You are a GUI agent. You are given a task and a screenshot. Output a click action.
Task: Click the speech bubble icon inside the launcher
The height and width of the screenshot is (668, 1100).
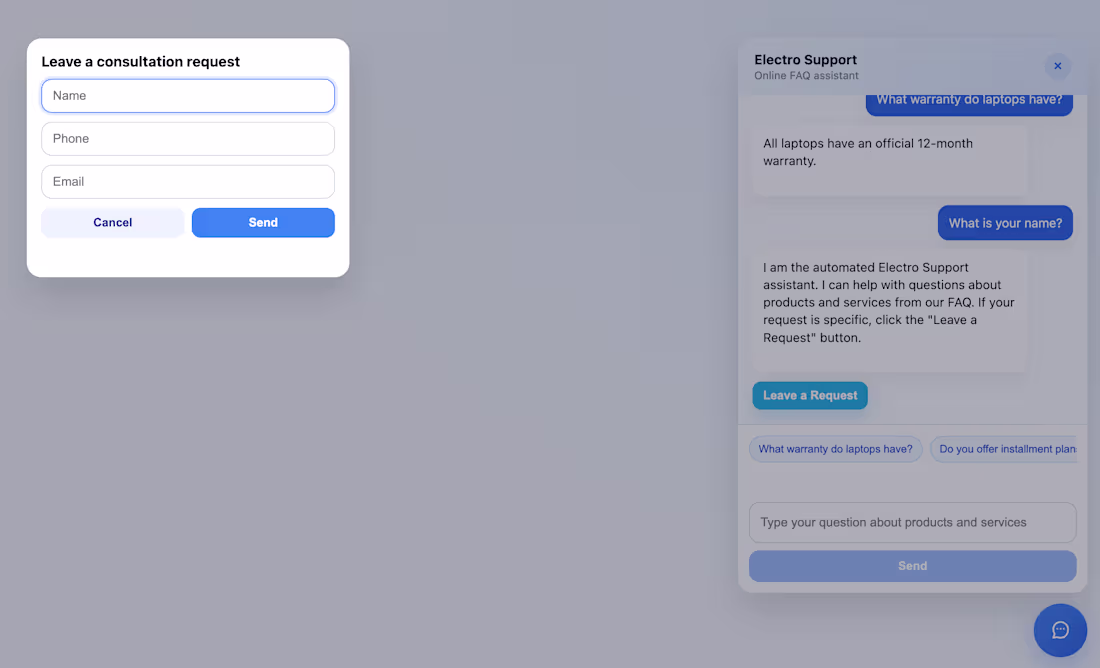tap(1060, 630)
